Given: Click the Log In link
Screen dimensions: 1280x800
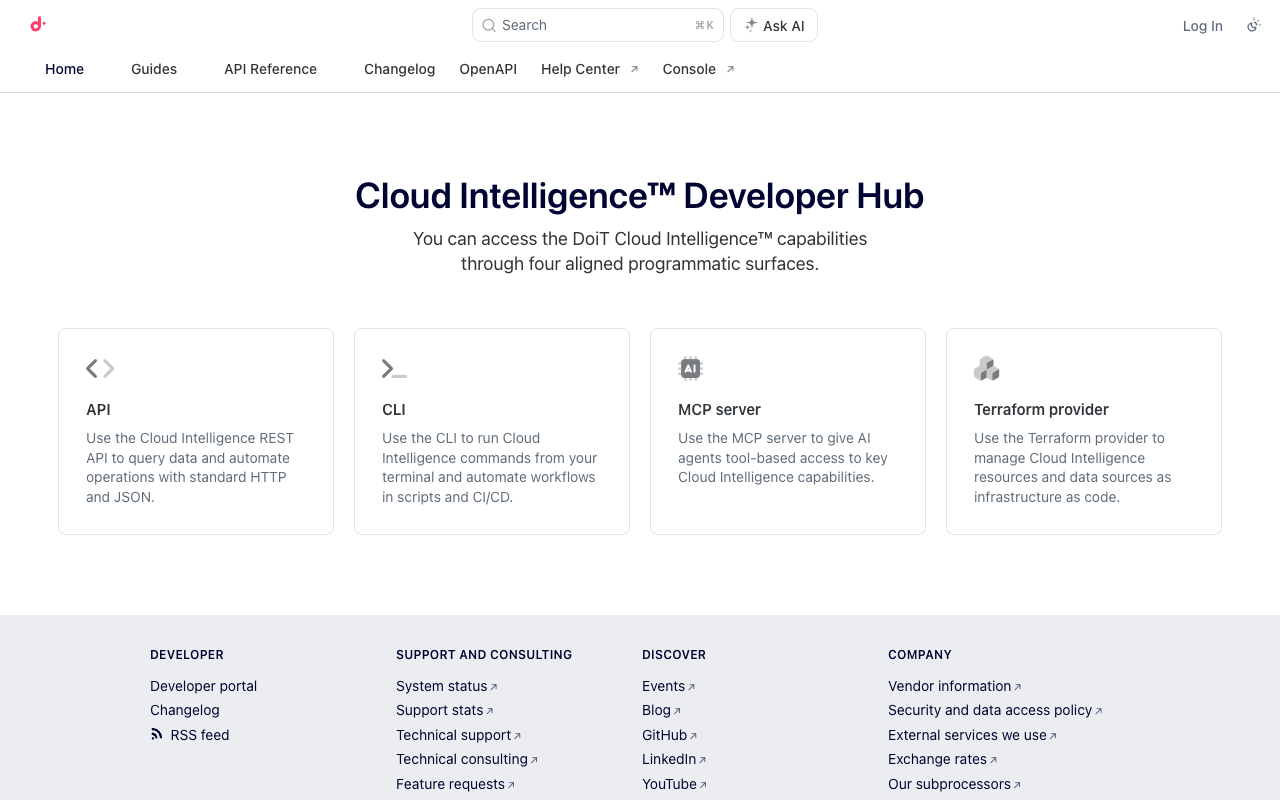Looking at the screenshot, I should [x=1202, y=26].
